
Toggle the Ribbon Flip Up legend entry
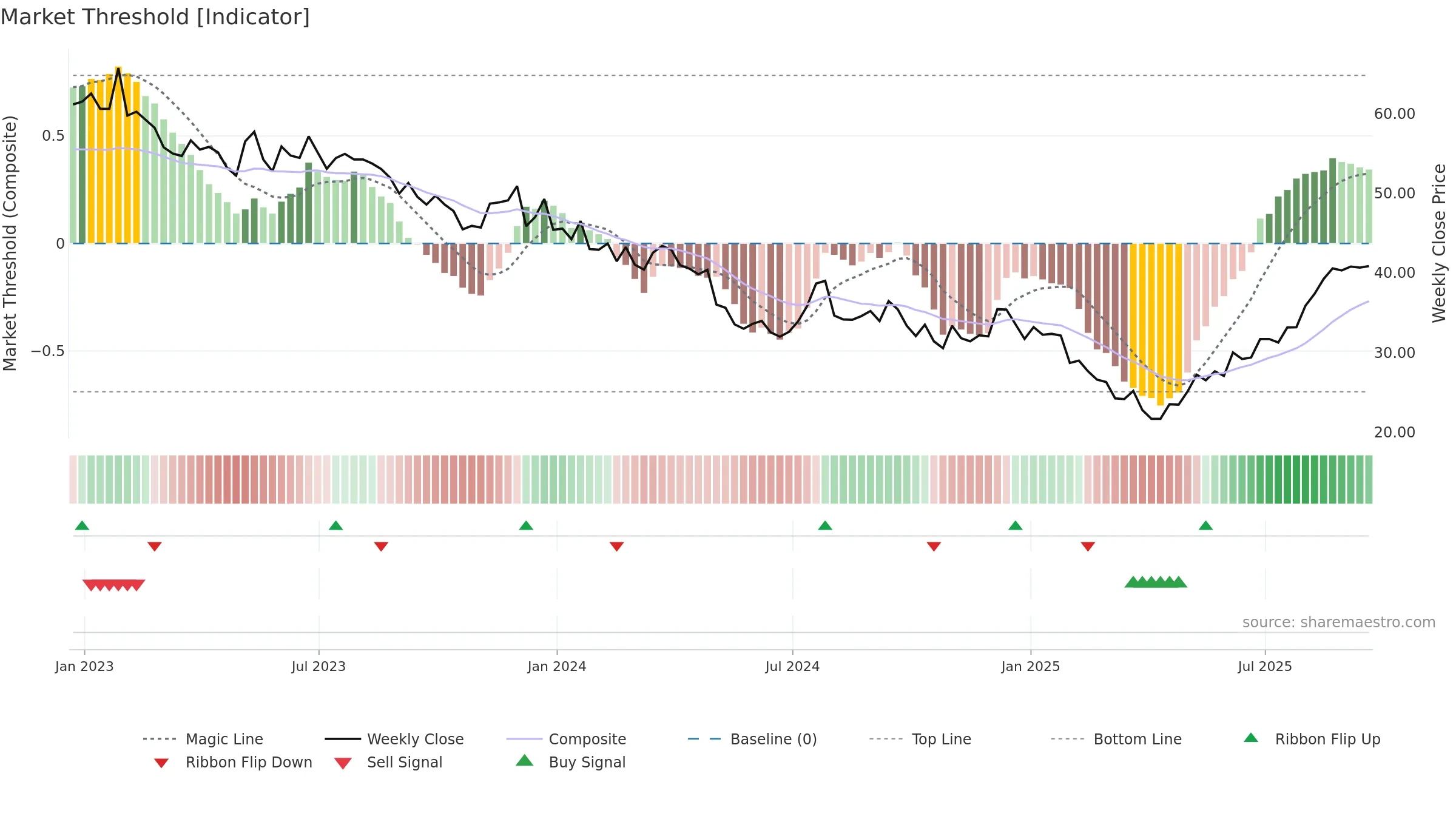(x=1312, y=740)
